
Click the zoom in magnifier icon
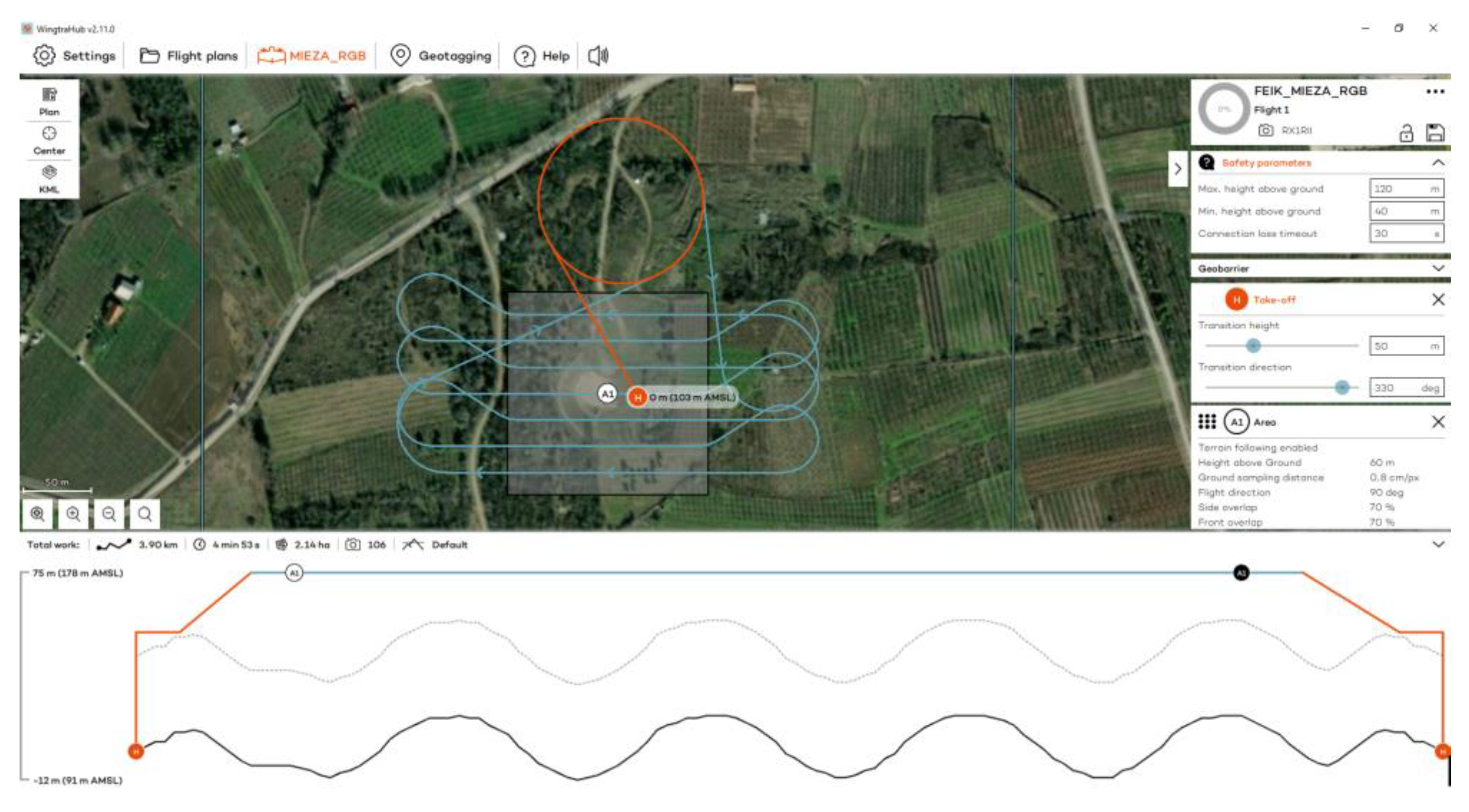click(73, 514)
